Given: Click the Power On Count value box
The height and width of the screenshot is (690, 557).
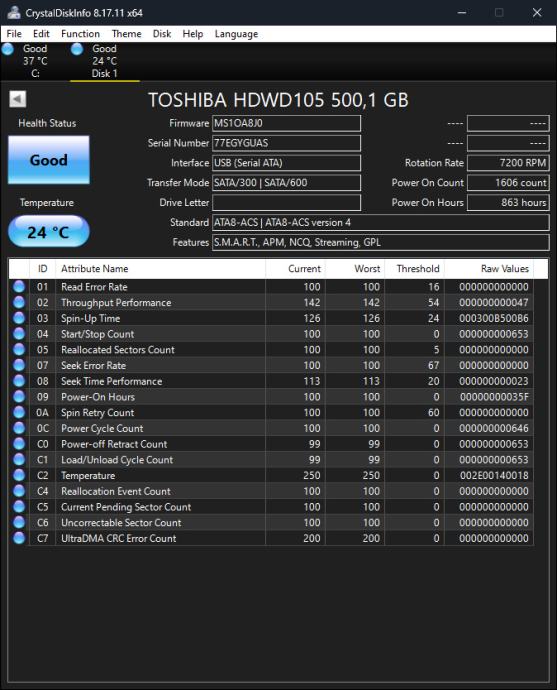Looking at the screenshot, I should pos(508,183).
